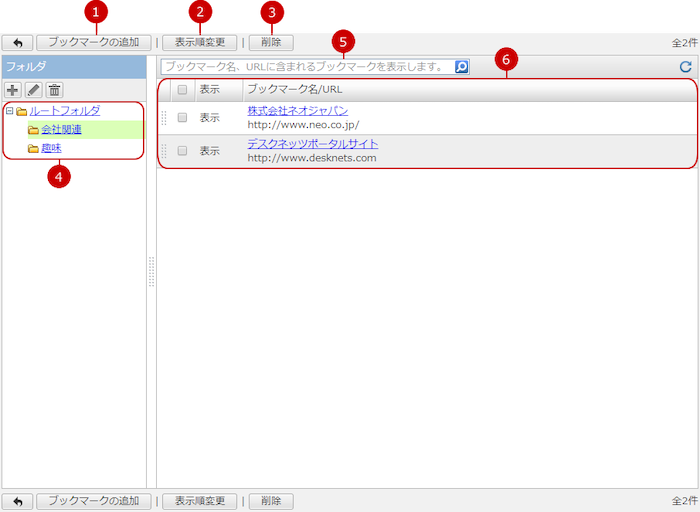Screen dimensions: 700x512
Task: Click the delete folder trash icon
Action: [55, 90]
